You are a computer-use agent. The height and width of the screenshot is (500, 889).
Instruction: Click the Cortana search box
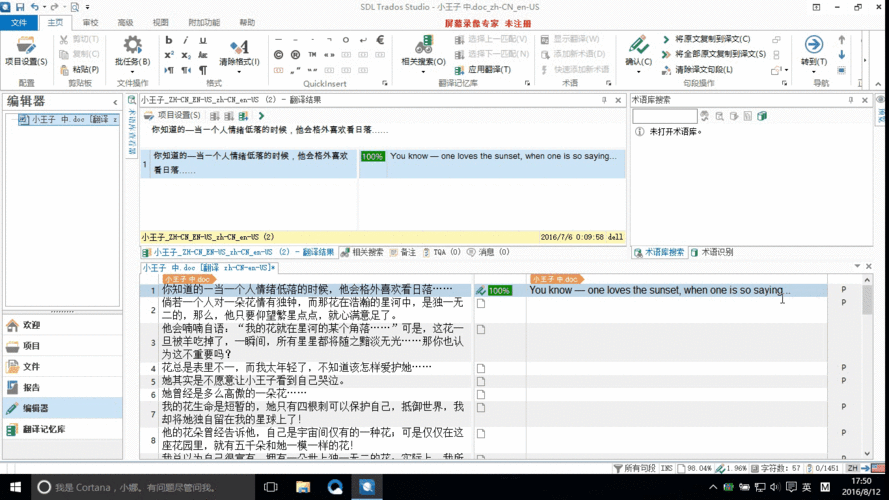click(142, 487)
